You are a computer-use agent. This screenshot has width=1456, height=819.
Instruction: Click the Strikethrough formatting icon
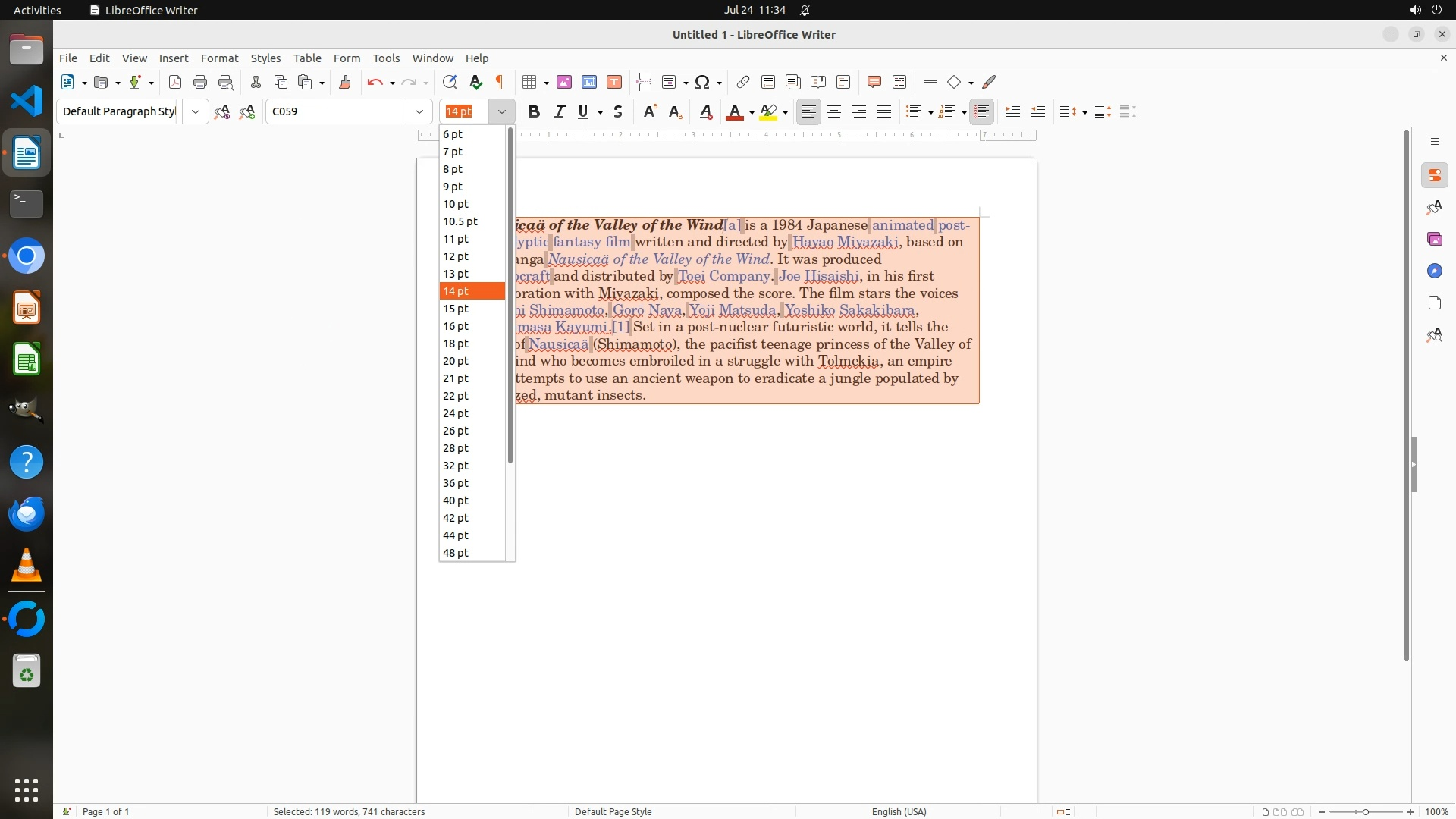click(x=618, y=111)
